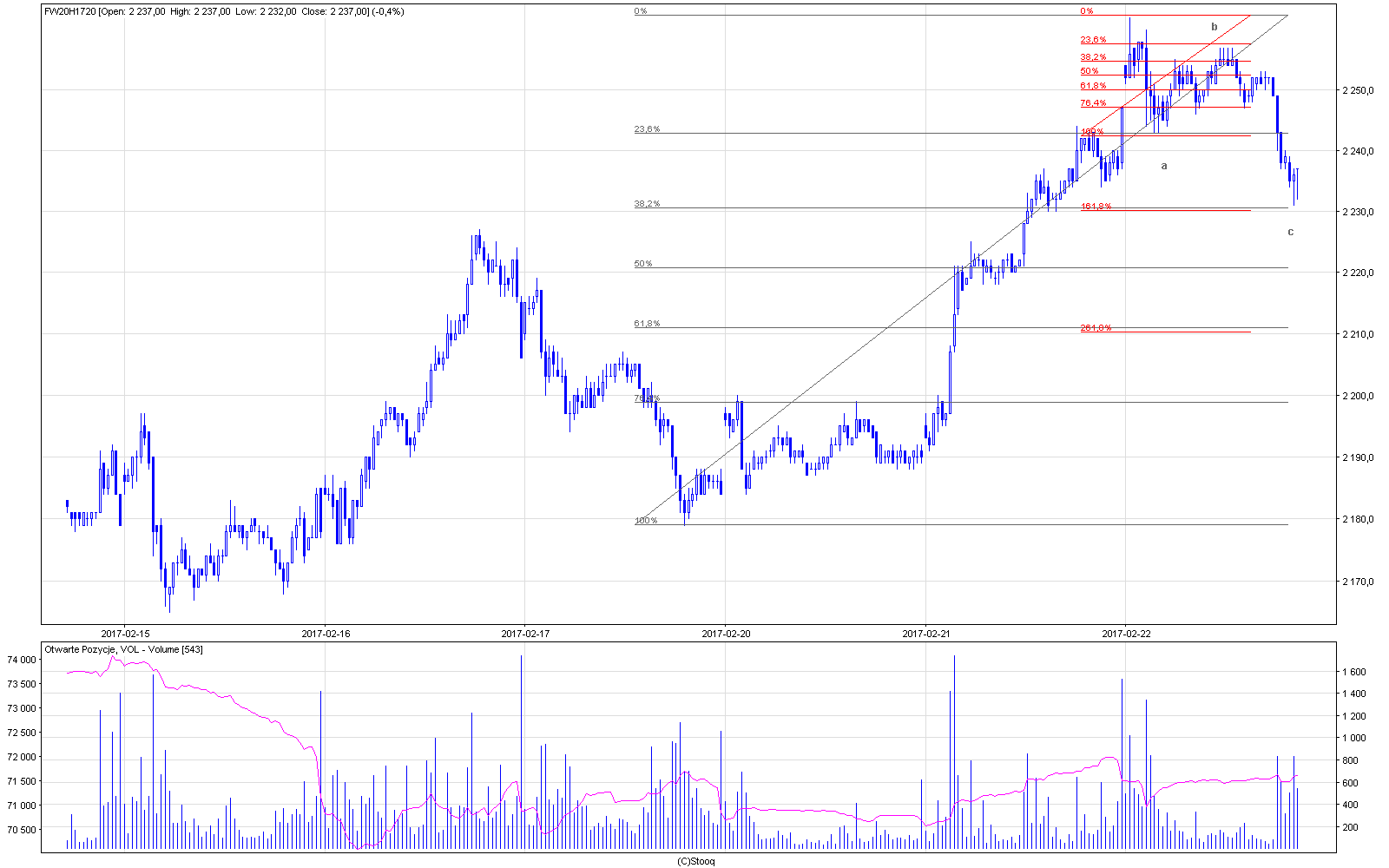This screenshot has width=1389, height=868.
Task: Click the wave label "a"
Action: [x=1164, y=166]
